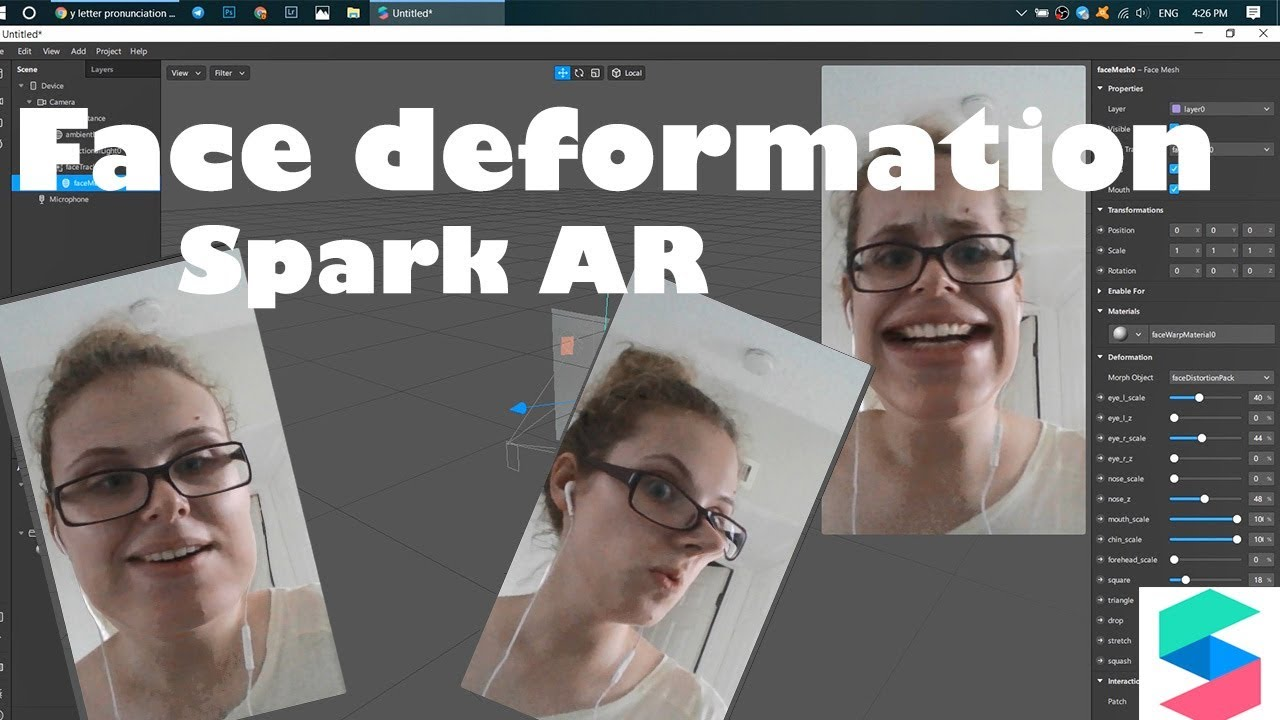Open the material selector dropdown arrow
Viewport: 1280px width, 720px height.
click(x=1138, y=335)
